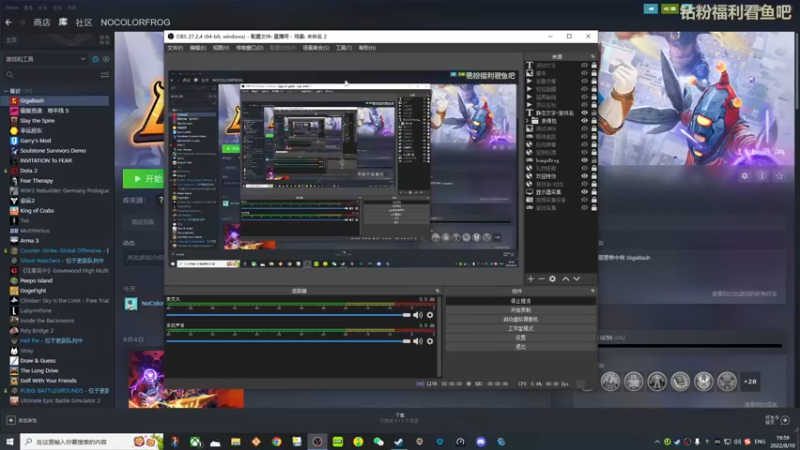
Task: Click the third button in OBS Controls
Action: coord(521,319)
